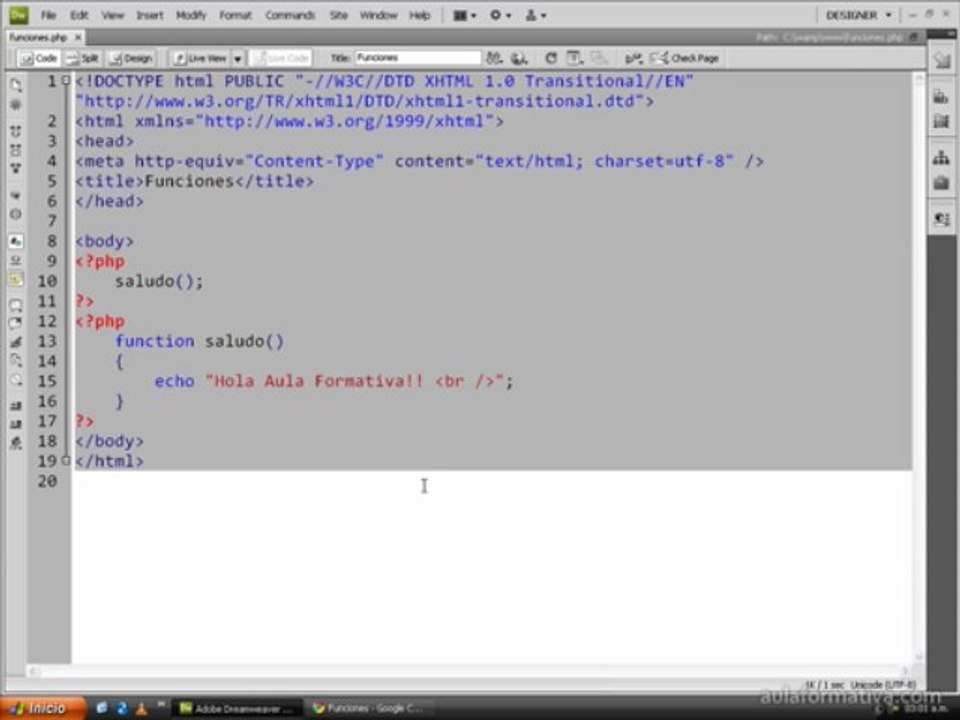
Task: Open the Files panel icon on right dock
Action: click(942, 158)
